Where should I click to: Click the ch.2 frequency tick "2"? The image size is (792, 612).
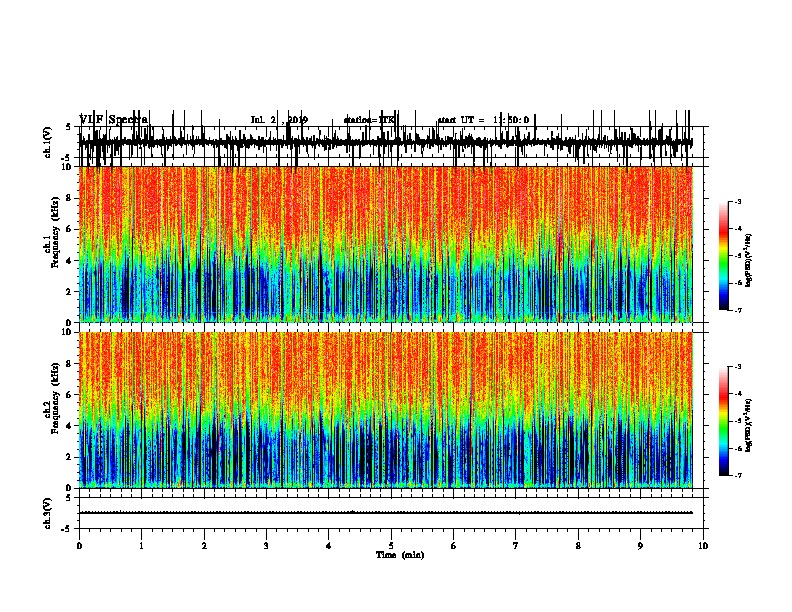(70, 457)
